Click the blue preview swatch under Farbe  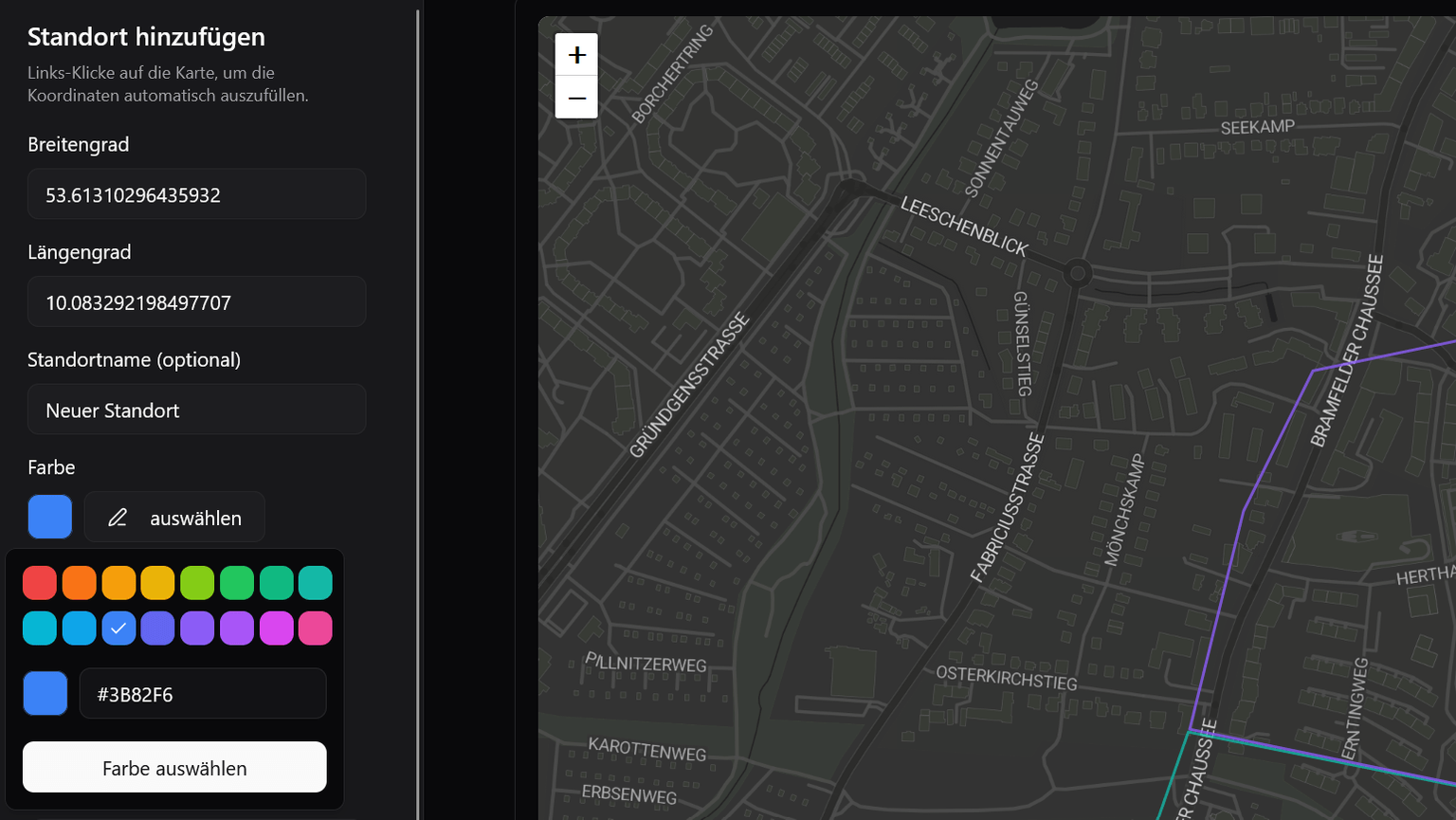50,517
